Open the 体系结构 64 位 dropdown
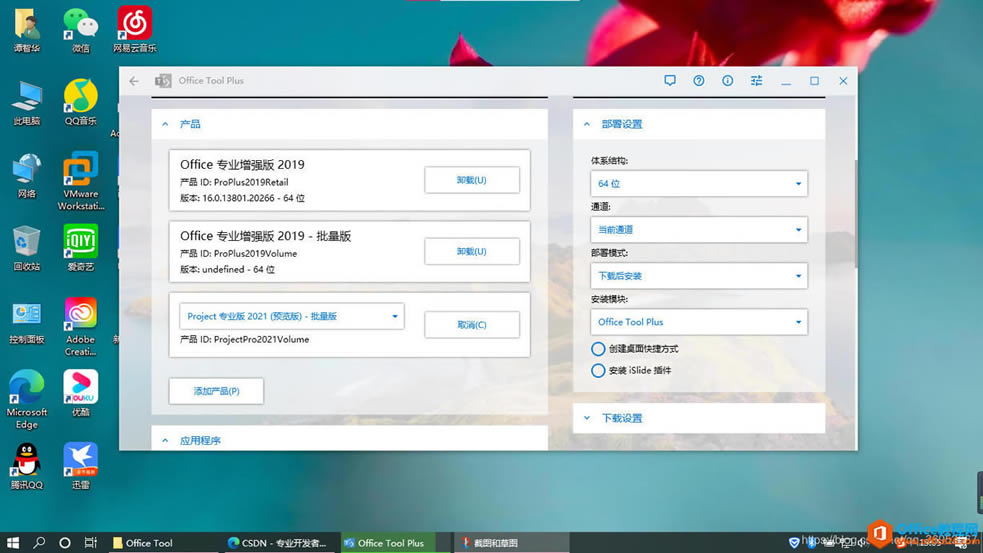983x553 pixels. click(x=698, y=184)
